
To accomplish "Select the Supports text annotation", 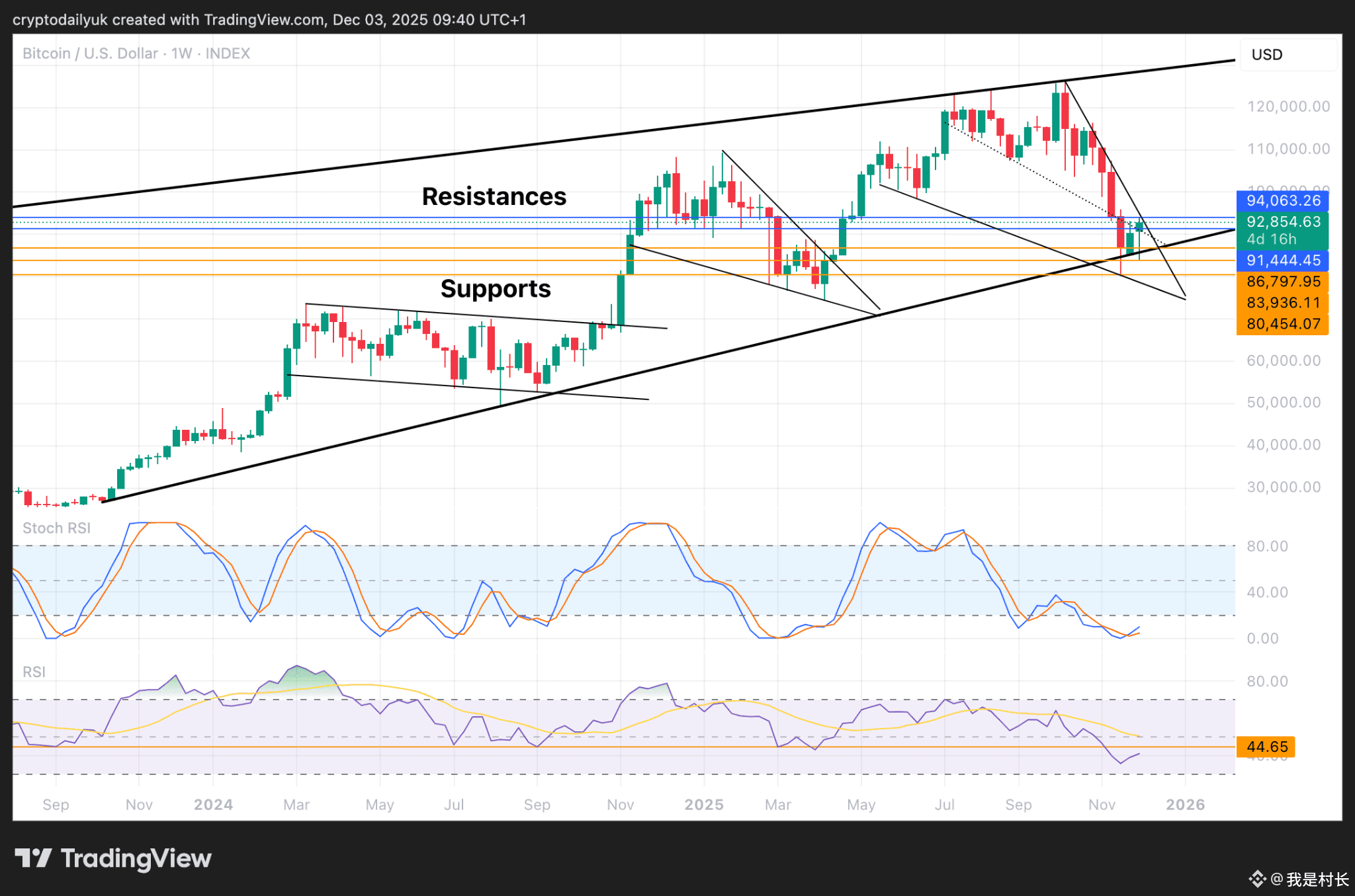I will coord(495,288).
